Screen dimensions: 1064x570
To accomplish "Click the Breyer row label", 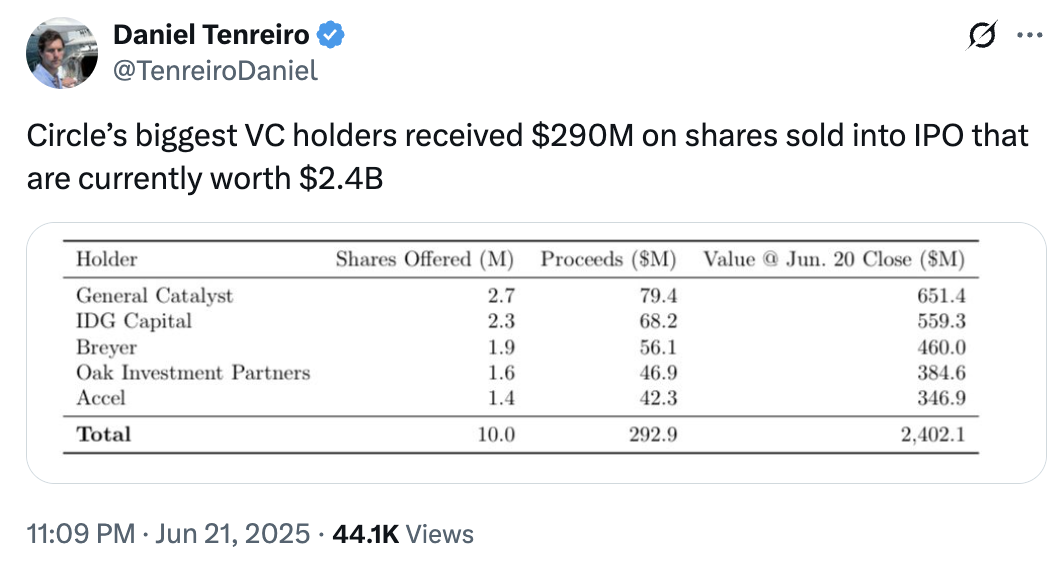I will [107, 347].
